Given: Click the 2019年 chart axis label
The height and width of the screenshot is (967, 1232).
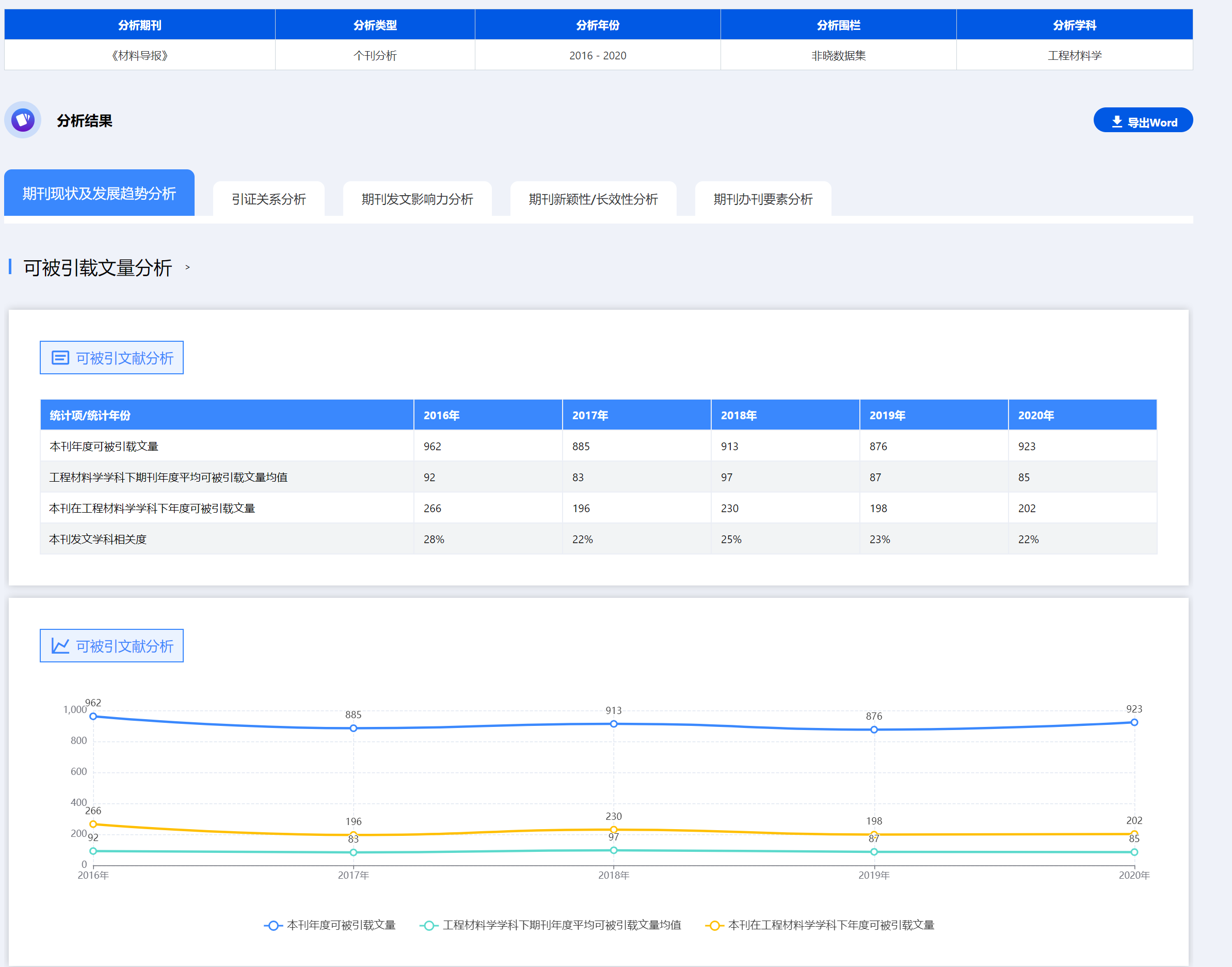Looking at the screenshot, I should tap(874, 875).
